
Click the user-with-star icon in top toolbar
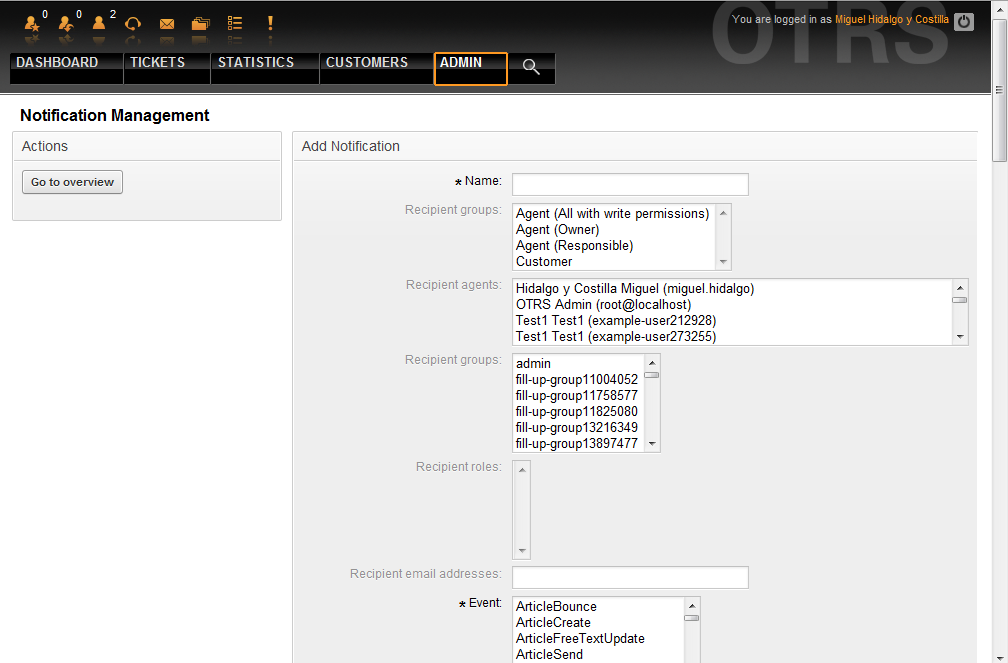32,23
